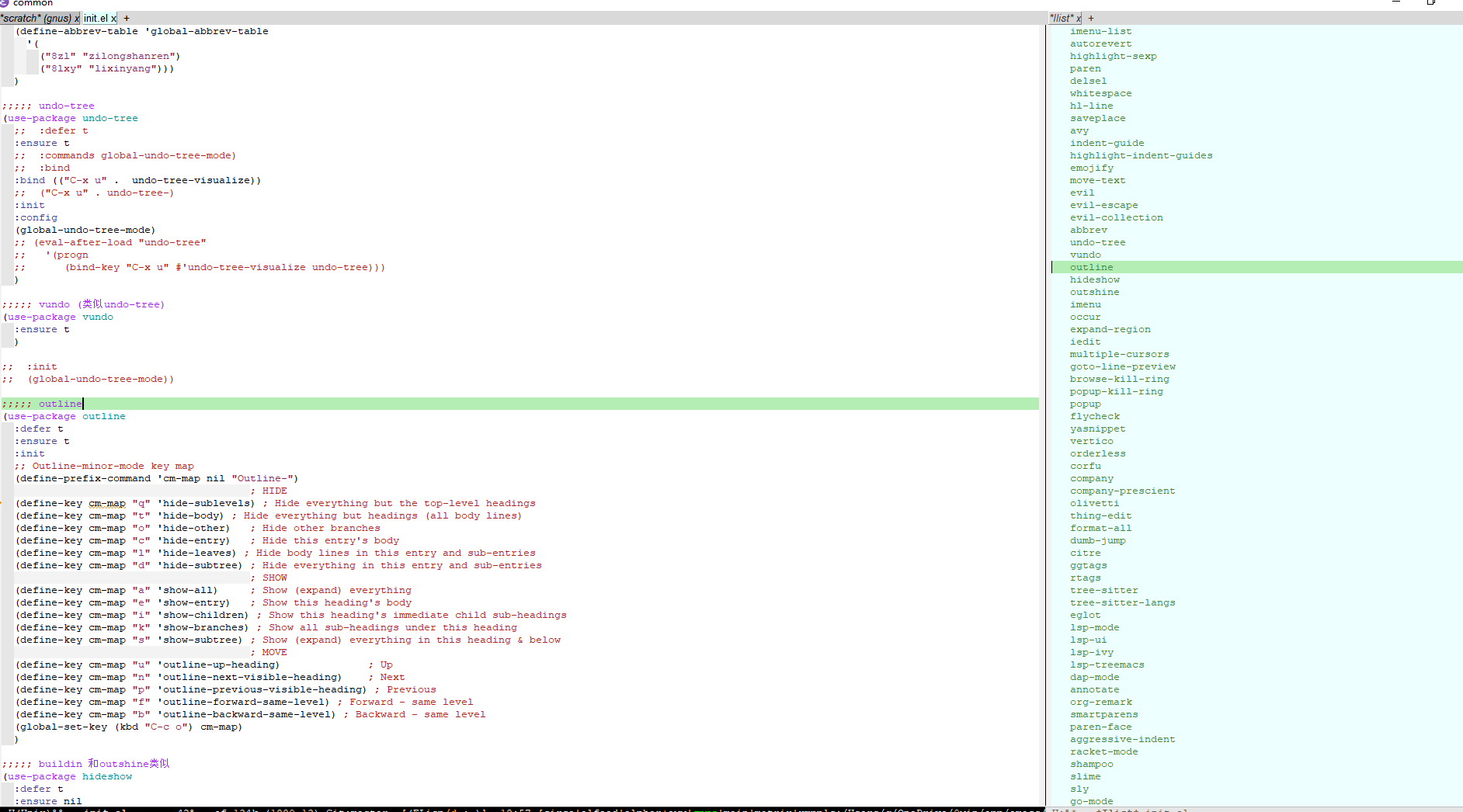
Task: Jump to autorevert entry in Ilist
Action: 1100,43
